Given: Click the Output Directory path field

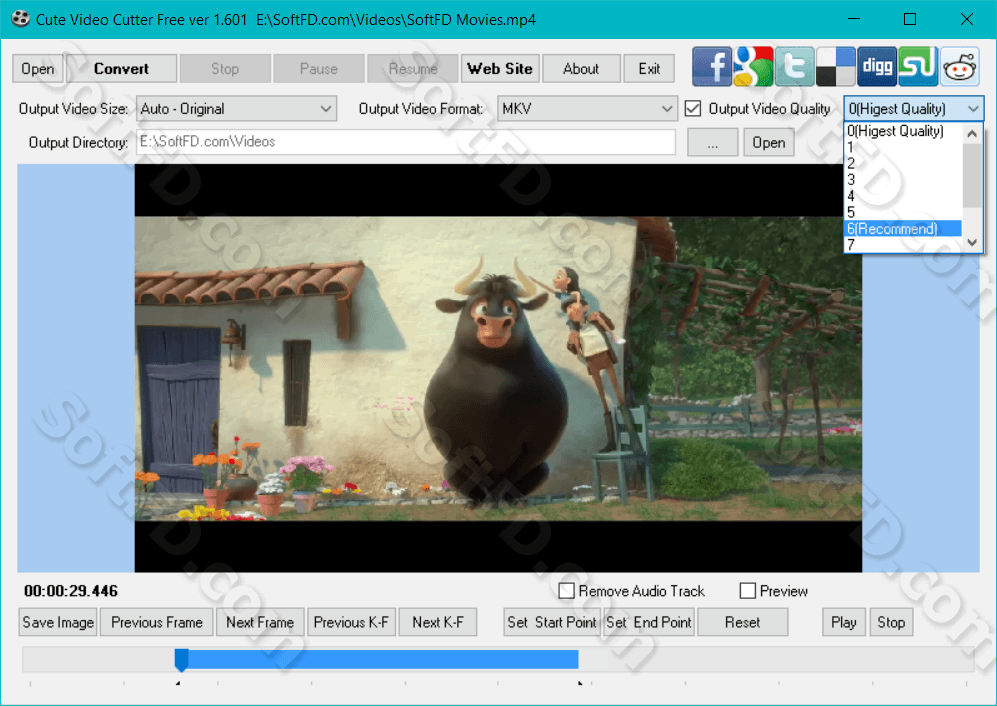Looking at the screenshot, I should click(x=406, y=142).
